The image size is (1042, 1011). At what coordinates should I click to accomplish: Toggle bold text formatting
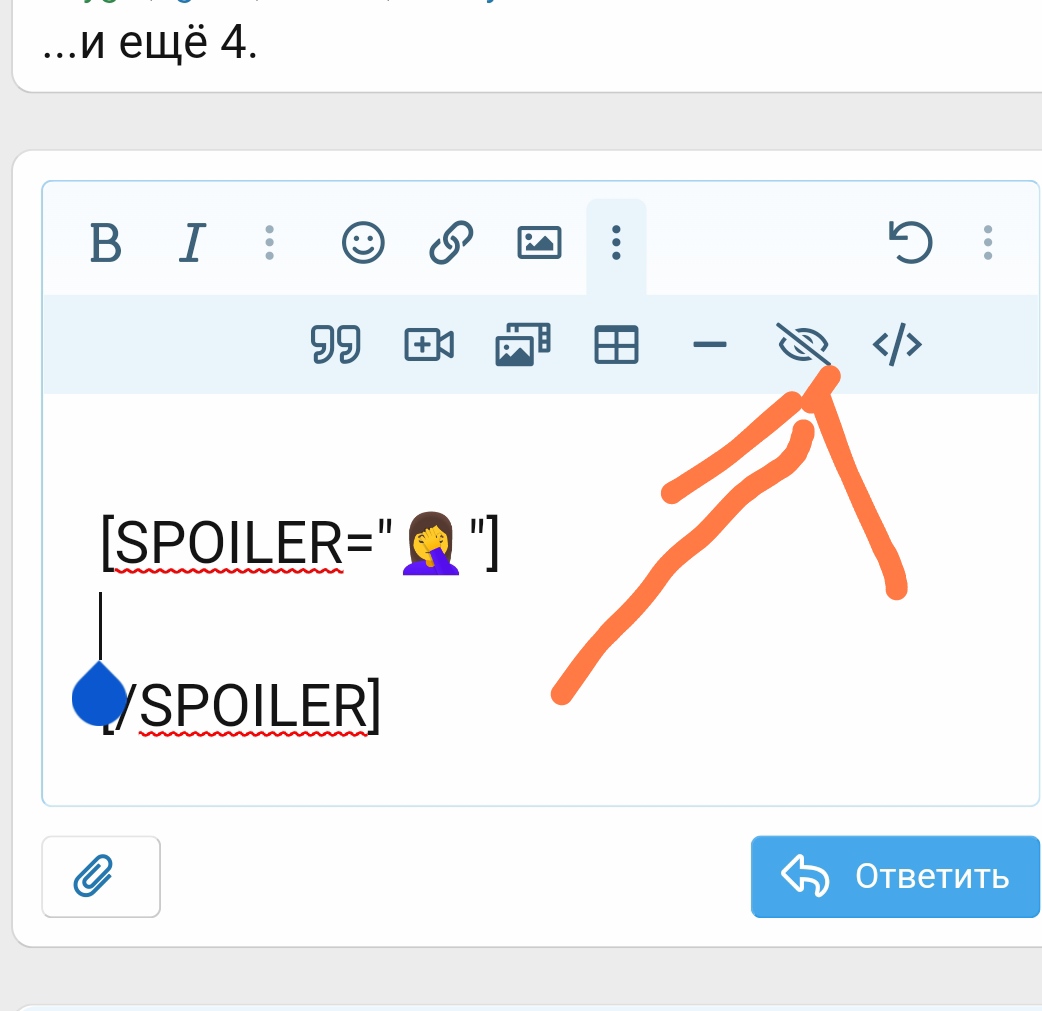[105, 243]
